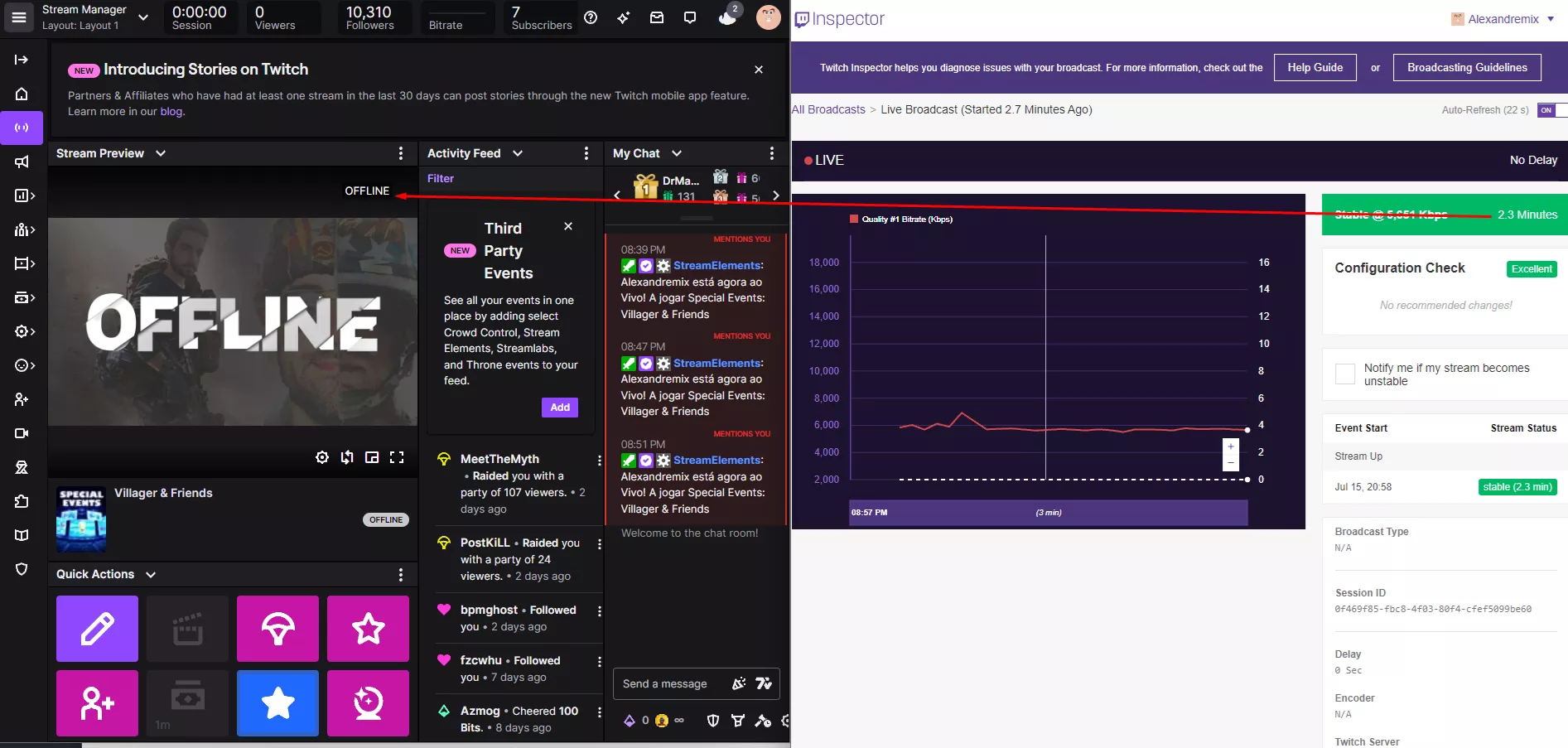Open the hamburger menu in Stream Manager
Screen dimensions: 1568x748
click(18, 17)
